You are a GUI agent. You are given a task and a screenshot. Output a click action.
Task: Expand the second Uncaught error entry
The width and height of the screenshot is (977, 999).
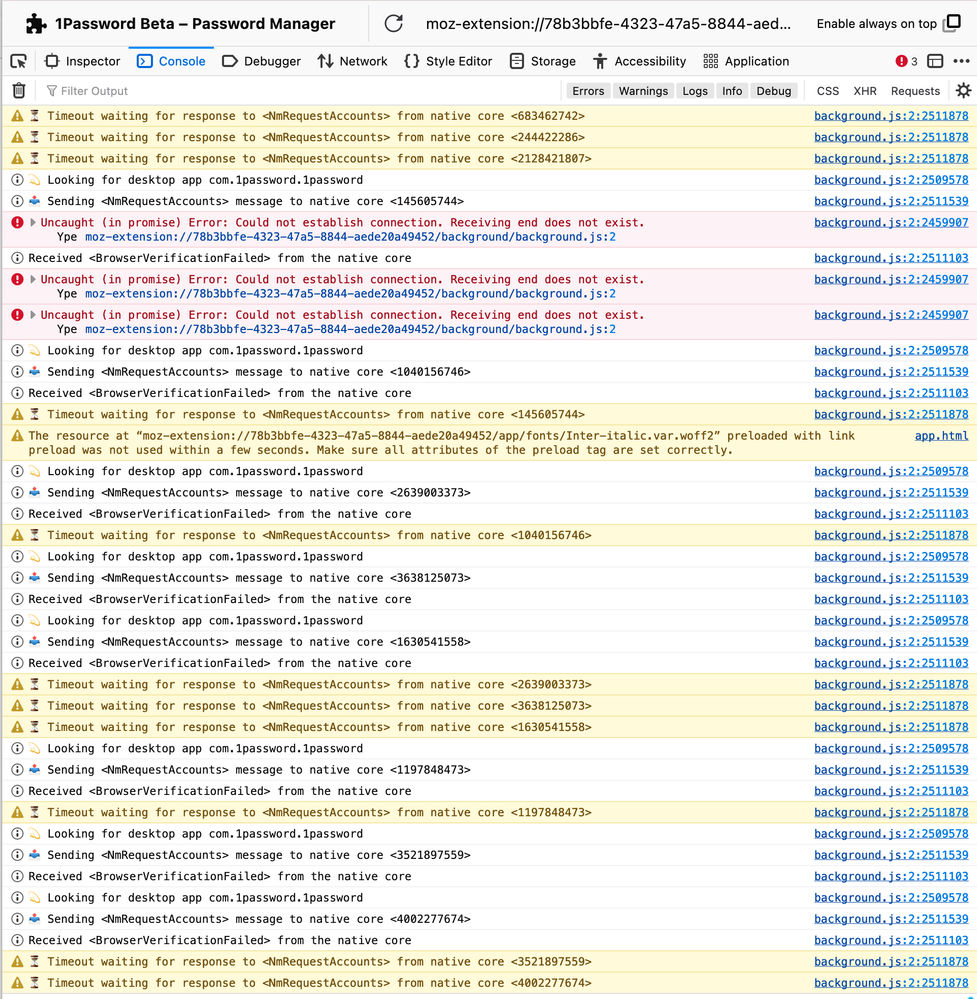coord(33,280)
